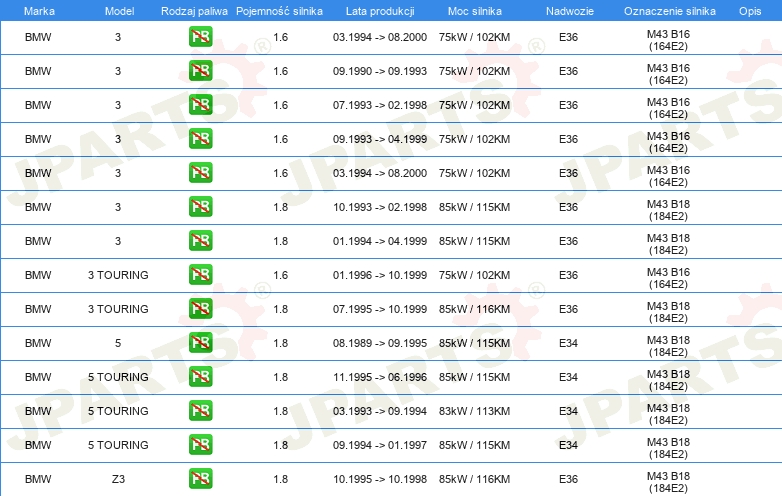Click the Marka column header

point(39,11)
